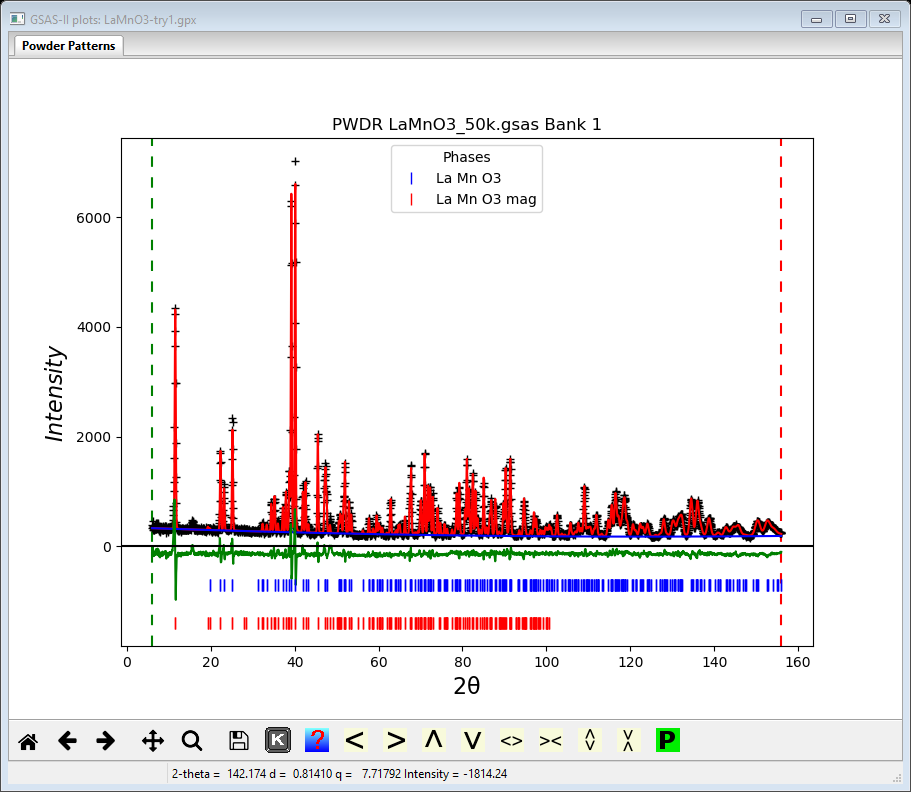Shift plot down with V button
This screenshot has width=911, height=792.
tap(473, 740)
